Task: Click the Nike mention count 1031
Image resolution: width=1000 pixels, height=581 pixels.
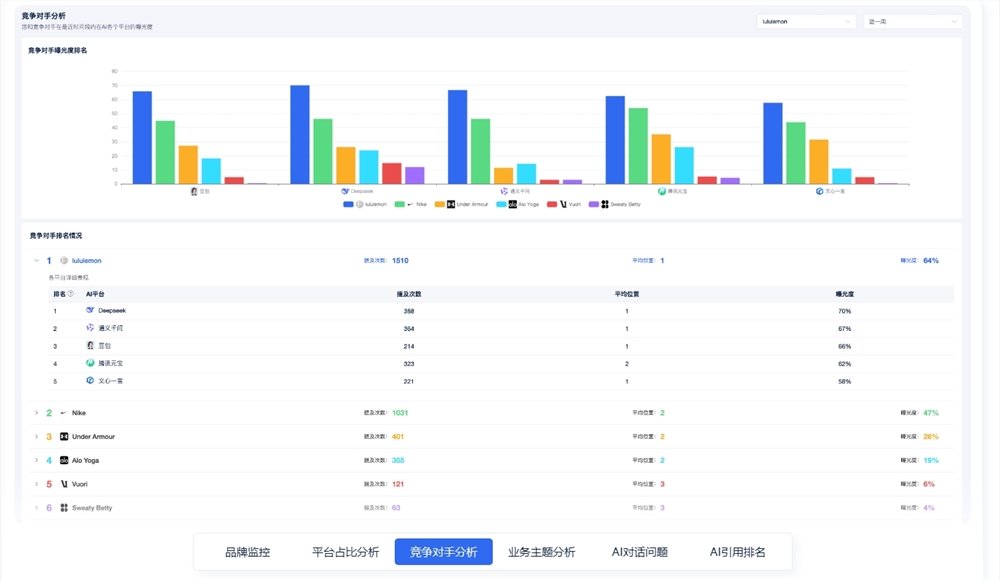Action: point(399,412)
